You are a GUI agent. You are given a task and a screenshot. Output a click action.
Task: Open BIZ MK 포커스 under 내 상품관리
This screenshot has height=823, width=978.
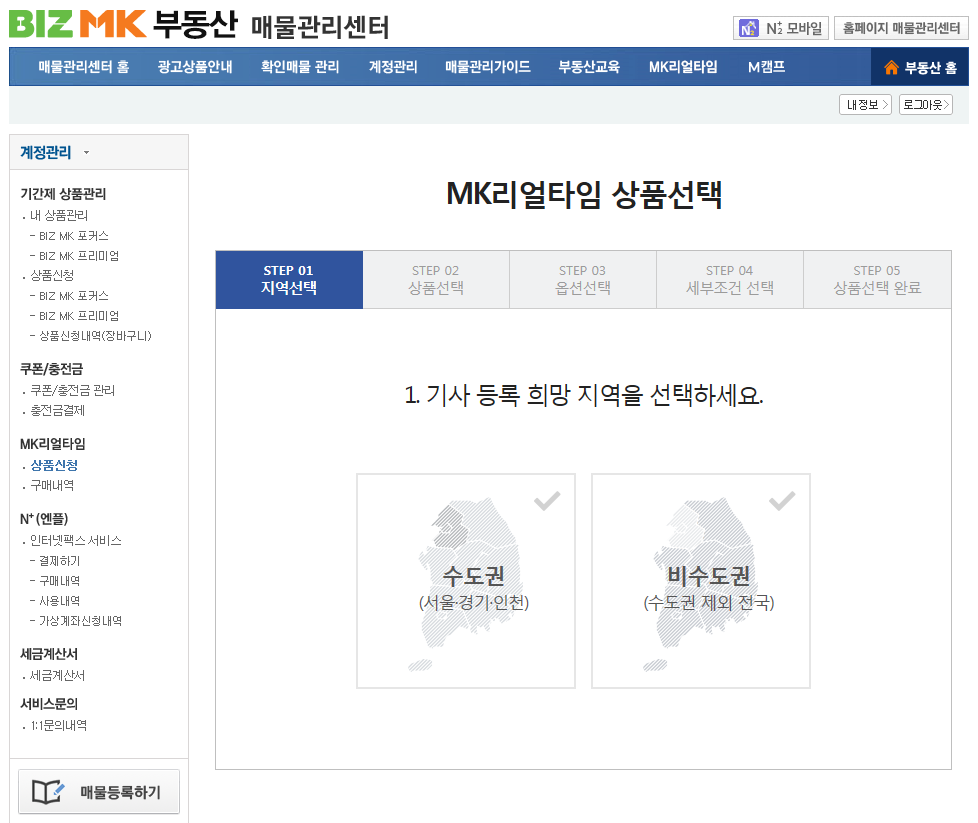74,236
